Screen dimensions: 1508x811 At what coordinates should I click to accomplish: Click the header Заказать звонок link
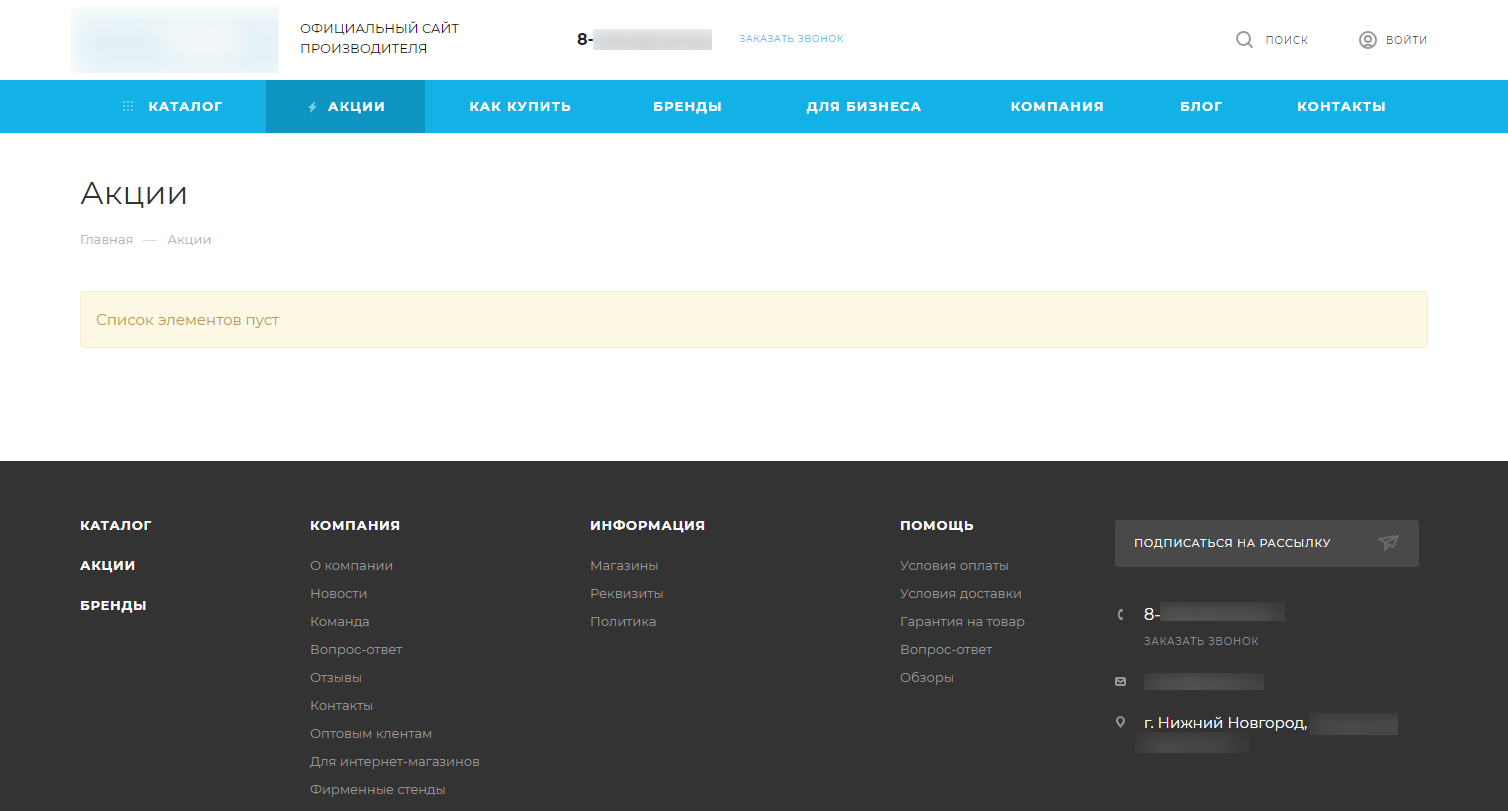coord(791,39)
